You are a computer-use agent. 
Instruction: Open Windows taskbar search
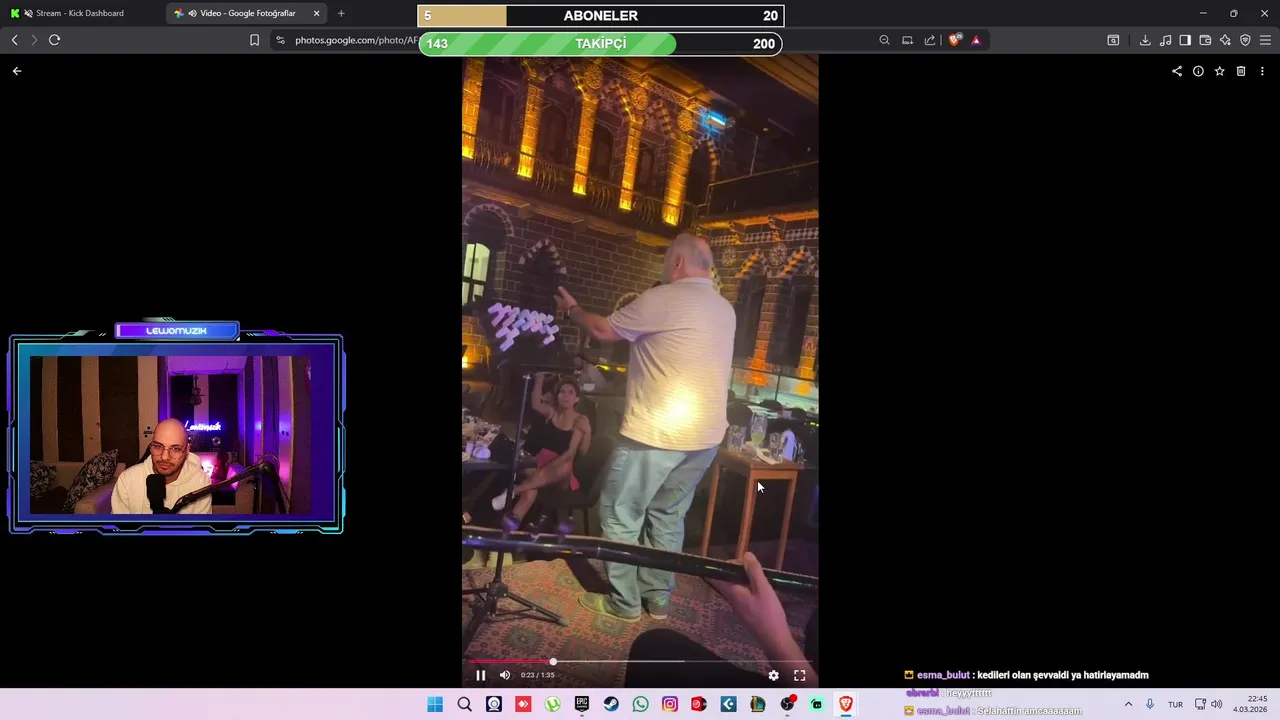point(464,704)
